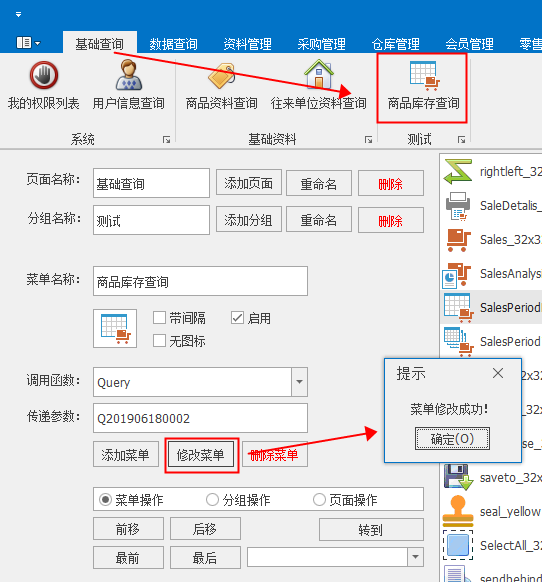The width and height of the screenshot is (542, 582).
Task: Open 我的权限列表 permissions icon
Action: click(x=44, y=75)
